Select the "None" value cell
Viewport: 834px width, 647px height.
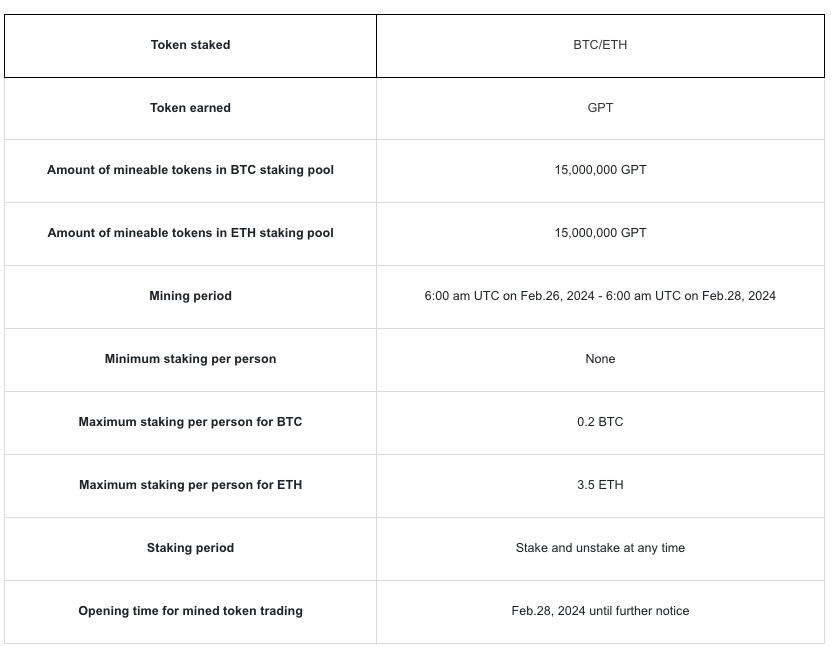point(600,359)
